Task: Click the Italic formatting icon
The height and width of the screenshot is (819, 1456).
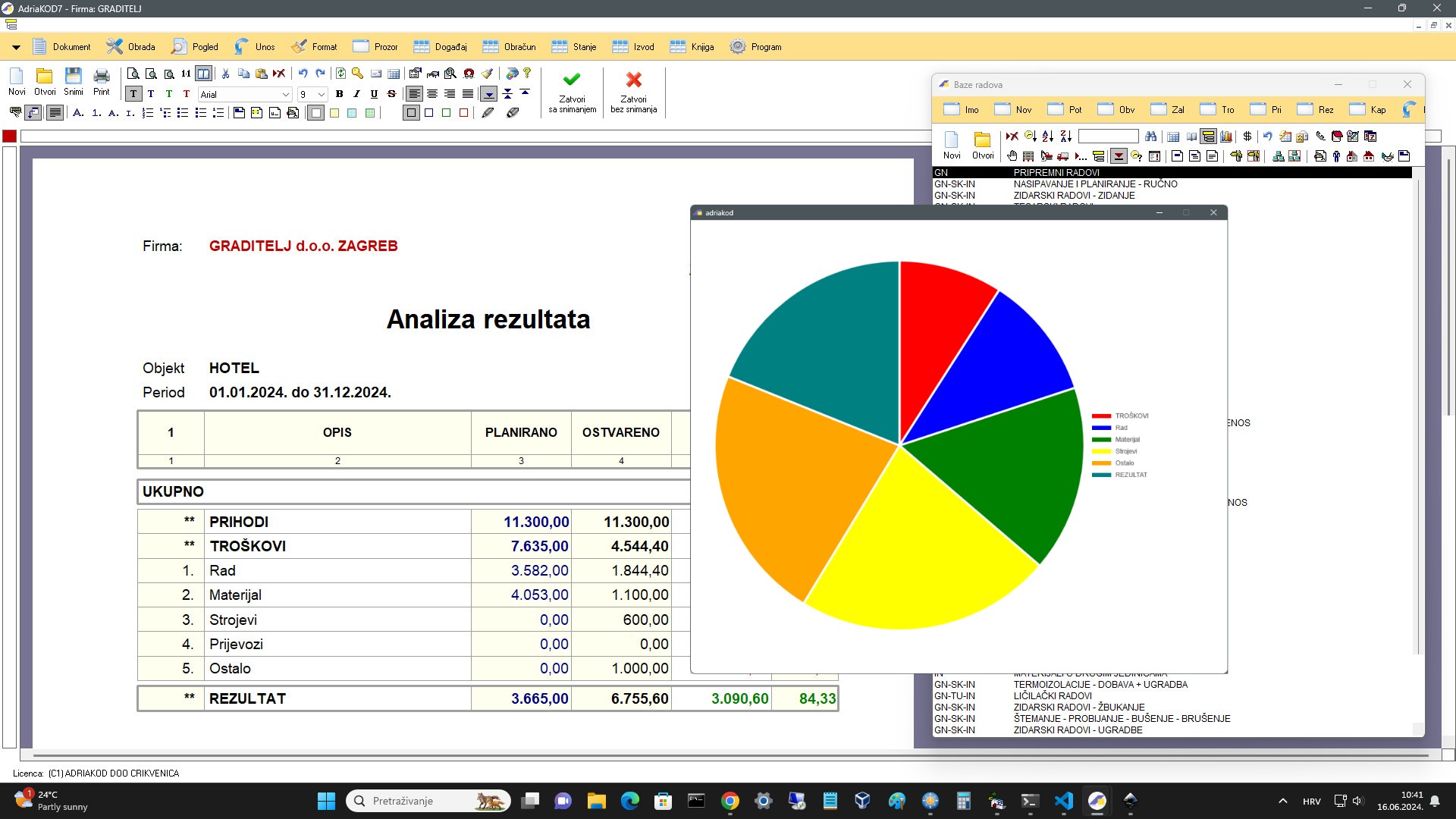Action: (356, 94)
